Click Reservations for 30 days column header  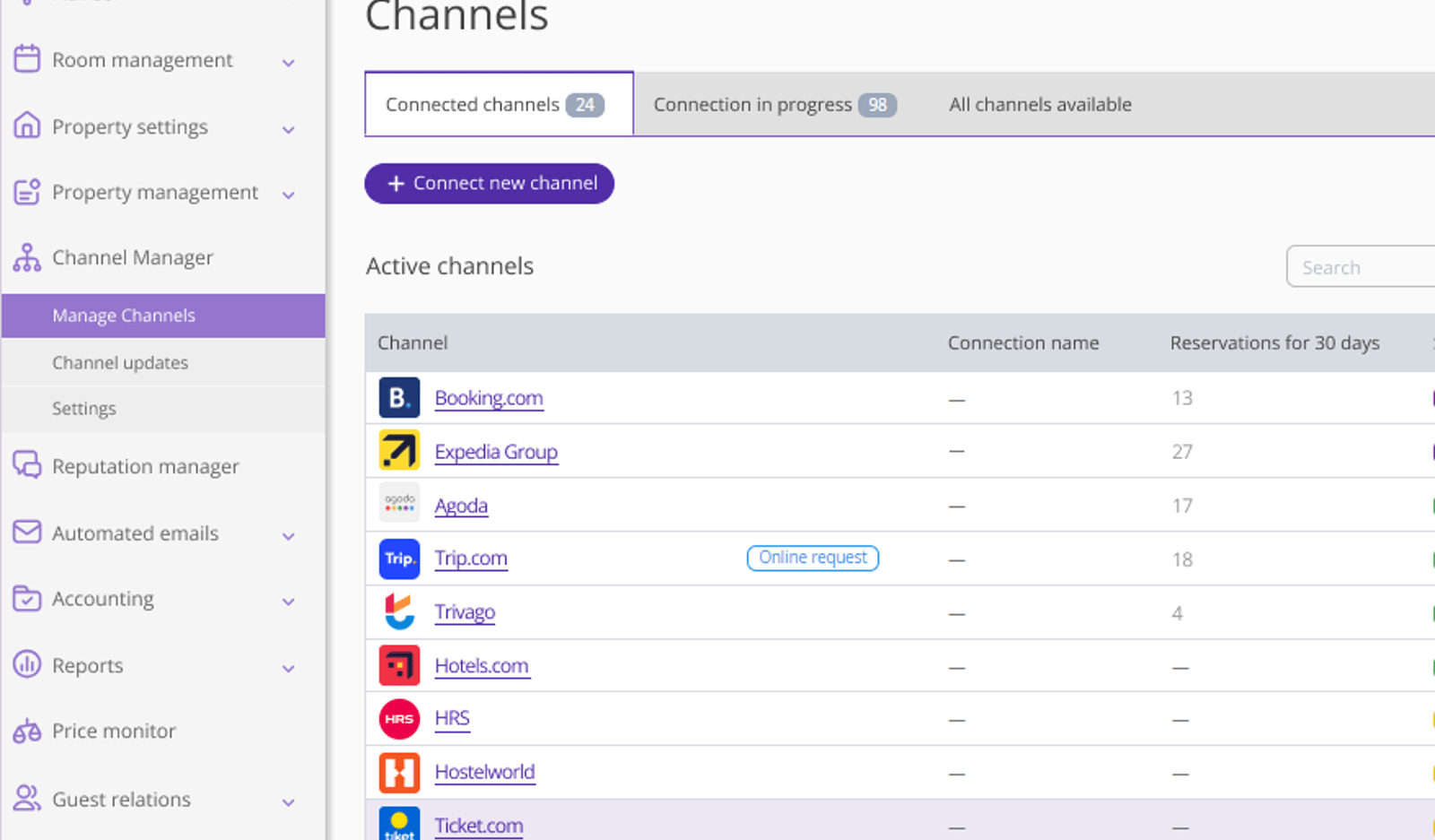pyautogui.click(x=1274, y=342)
